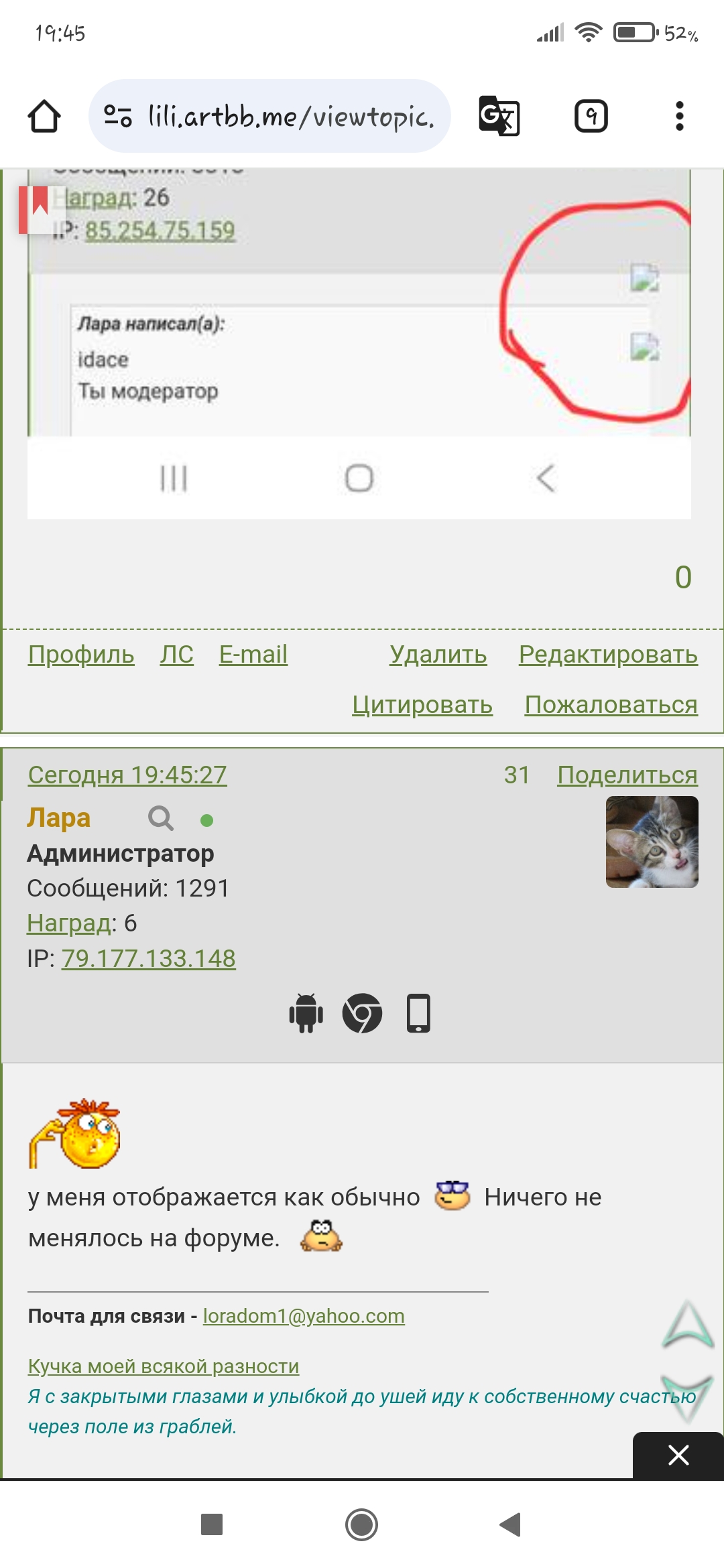This screenshot has width=724, height=1568.
Task: Tap the downward scroll arrow icon
Action: pos(688,1397)
